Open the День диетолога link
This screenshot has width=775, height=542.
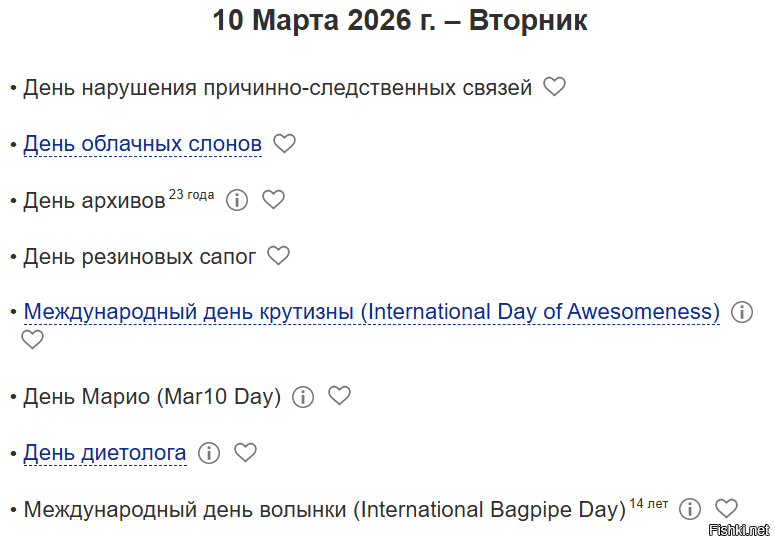105,453
